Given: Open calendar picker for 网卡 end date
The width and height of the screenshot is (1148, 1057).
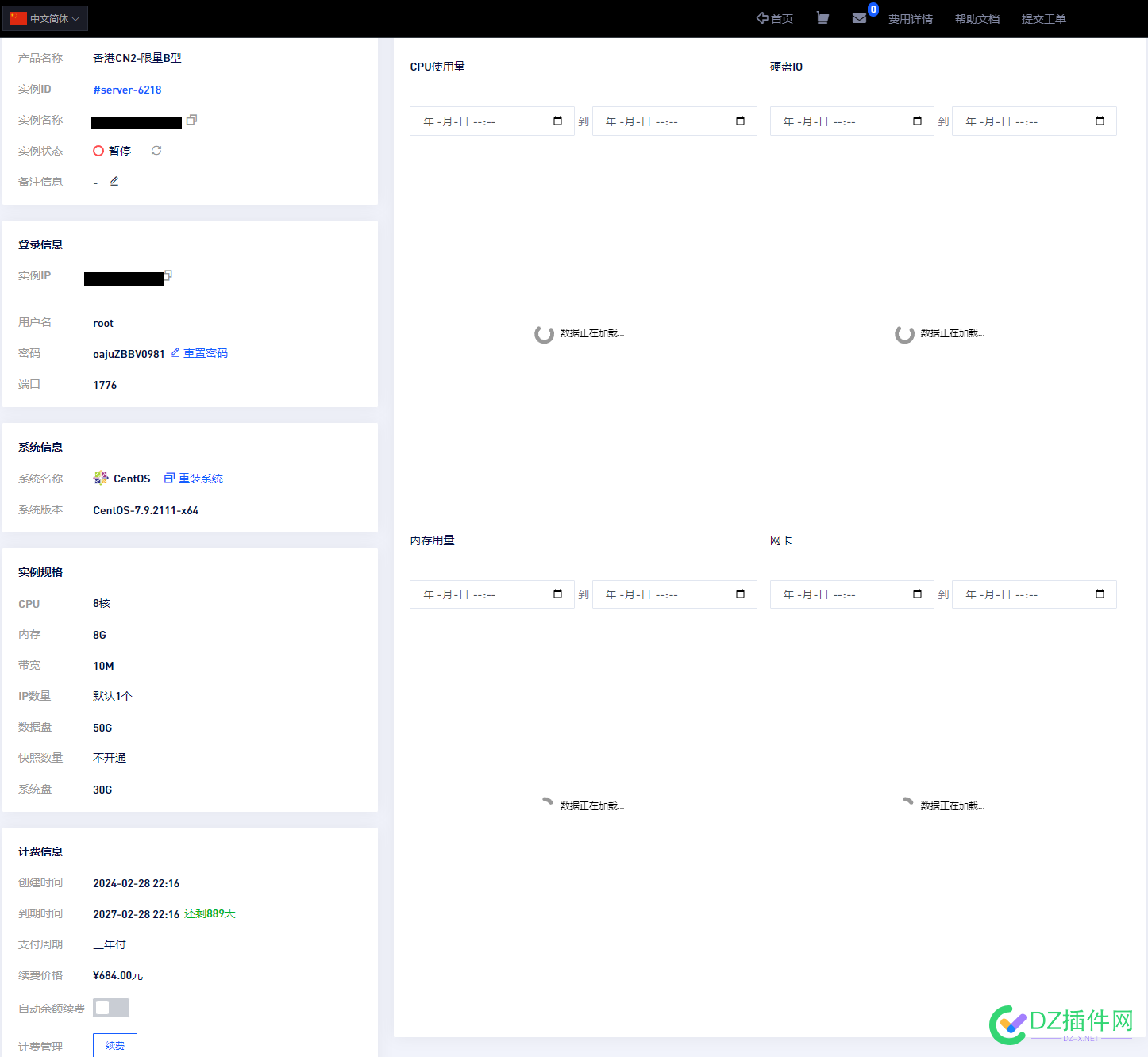Looking at the screenshot, I should point(1100,594).
